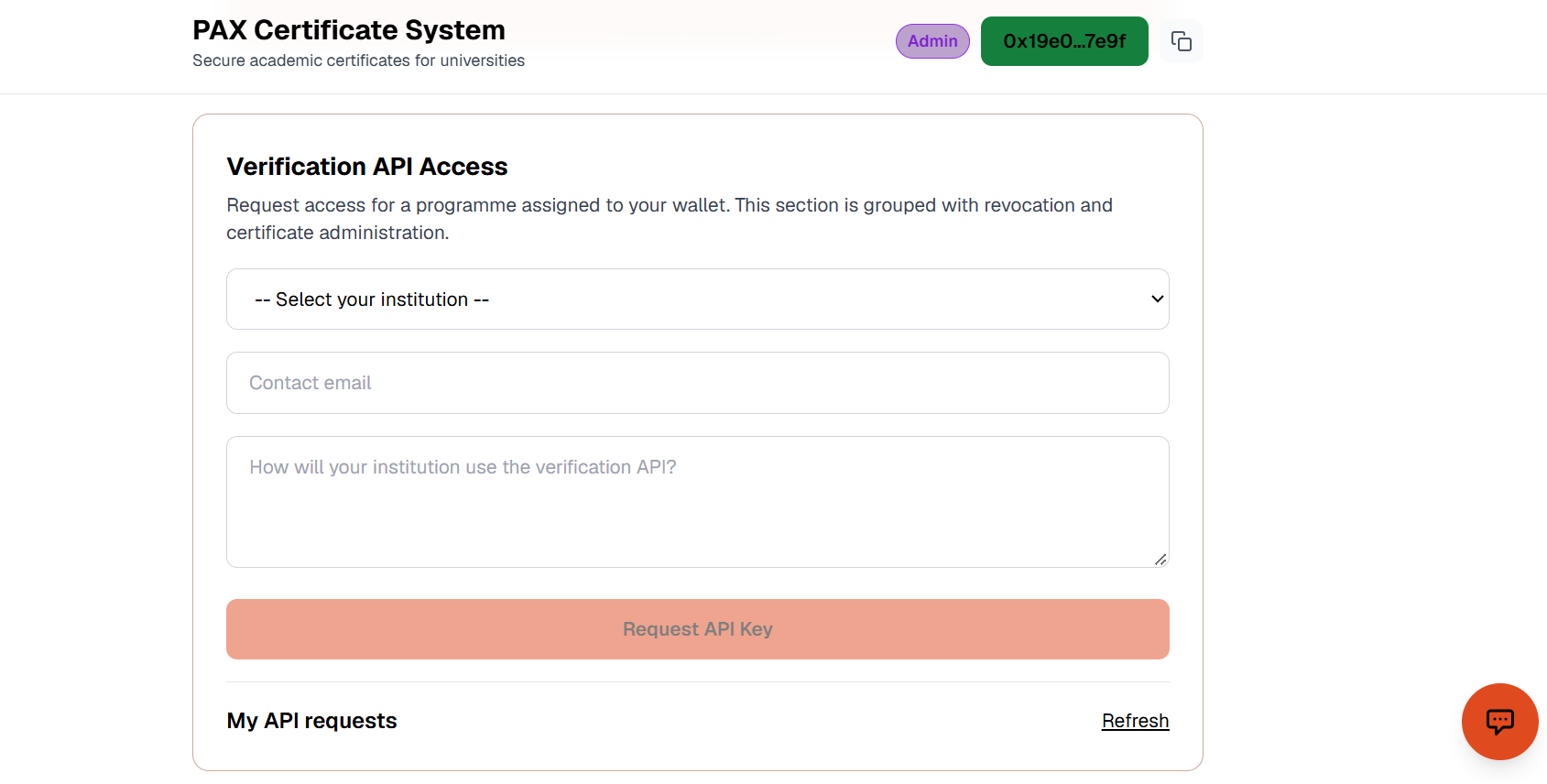
Task: Click the PAX Certificate System title
Action: coord(349,30)
